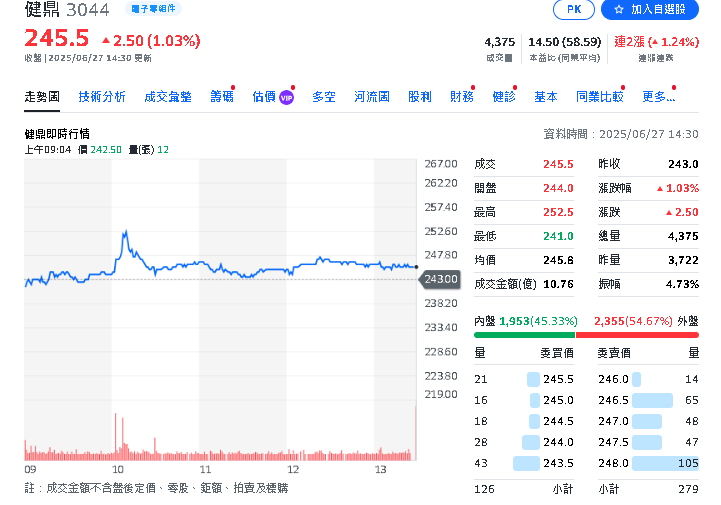This screenshot has height=505, width=721.
Task: Click bid price 243.5 row
Action: (524, 463)
